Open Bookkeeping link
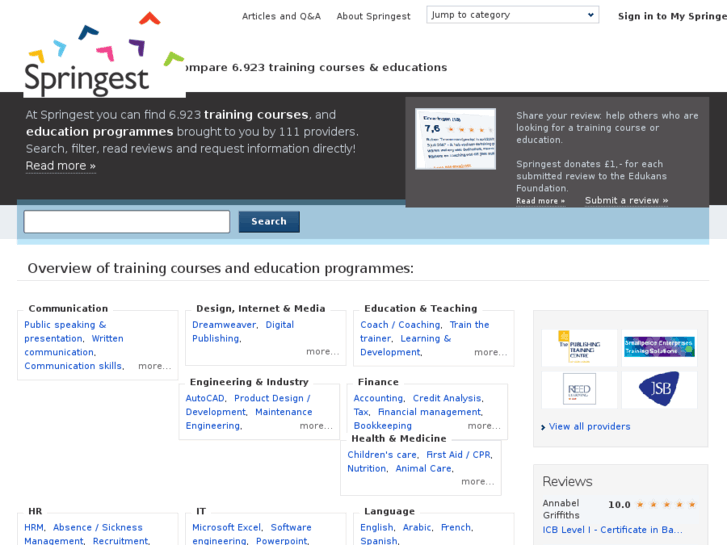This screenshot has width=727, height=545. pos(383,426)
